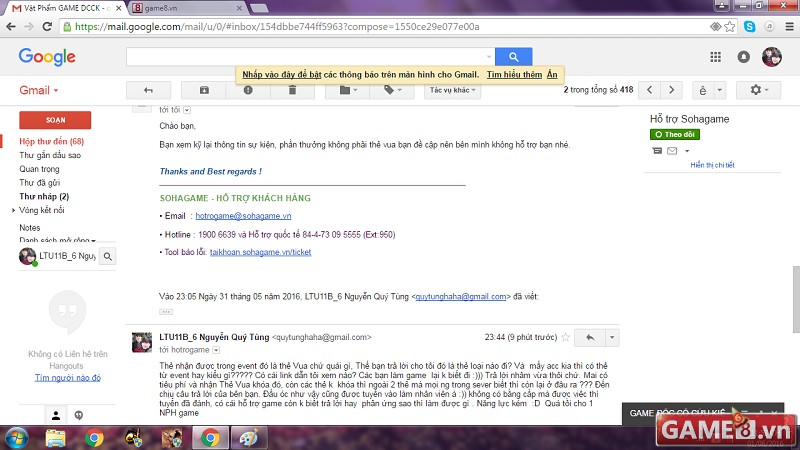
Task: Open Thư nháp (2) folder
Action: (44, 196)
